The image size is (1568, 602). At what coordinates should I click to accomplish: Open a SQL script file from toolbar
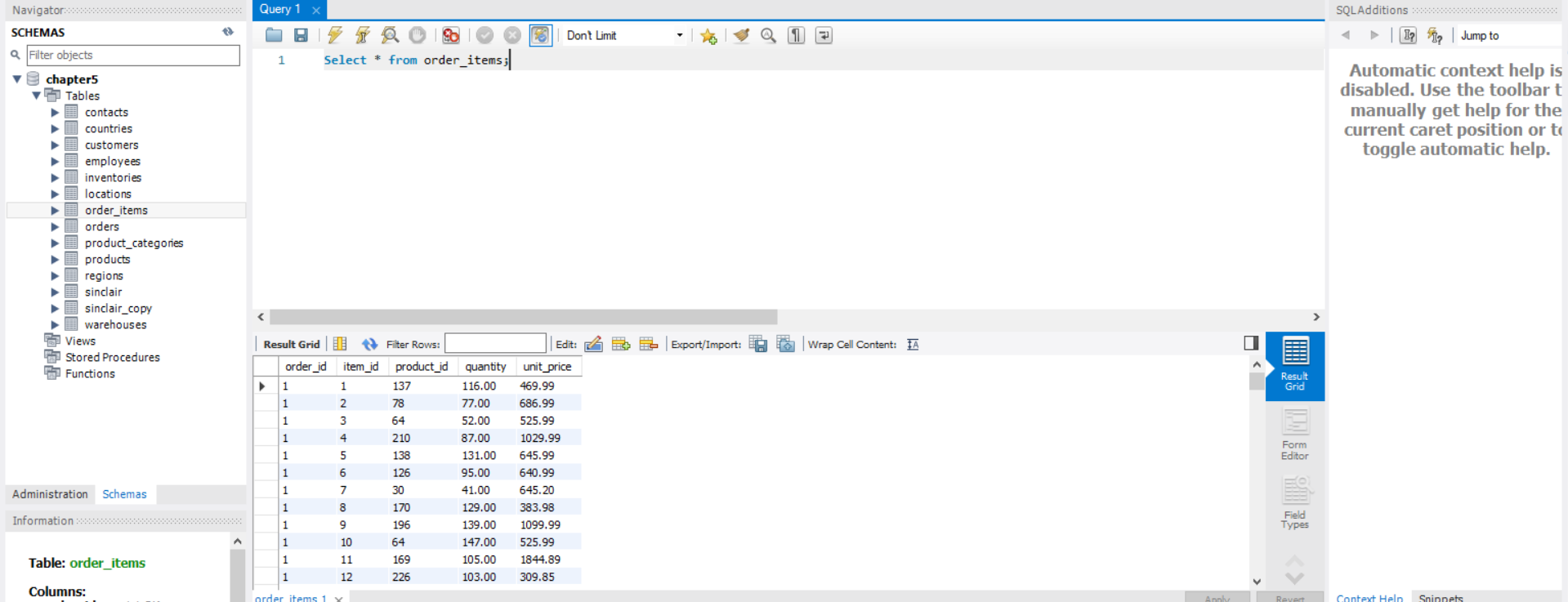[x=274, y=35]
